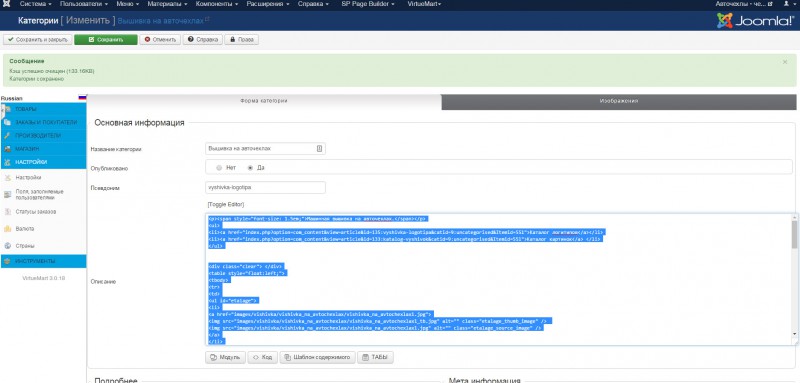The image size is (800, 383).
Task: Click the ТОВАРЫ section icon
Action: (x=7, y=109)
